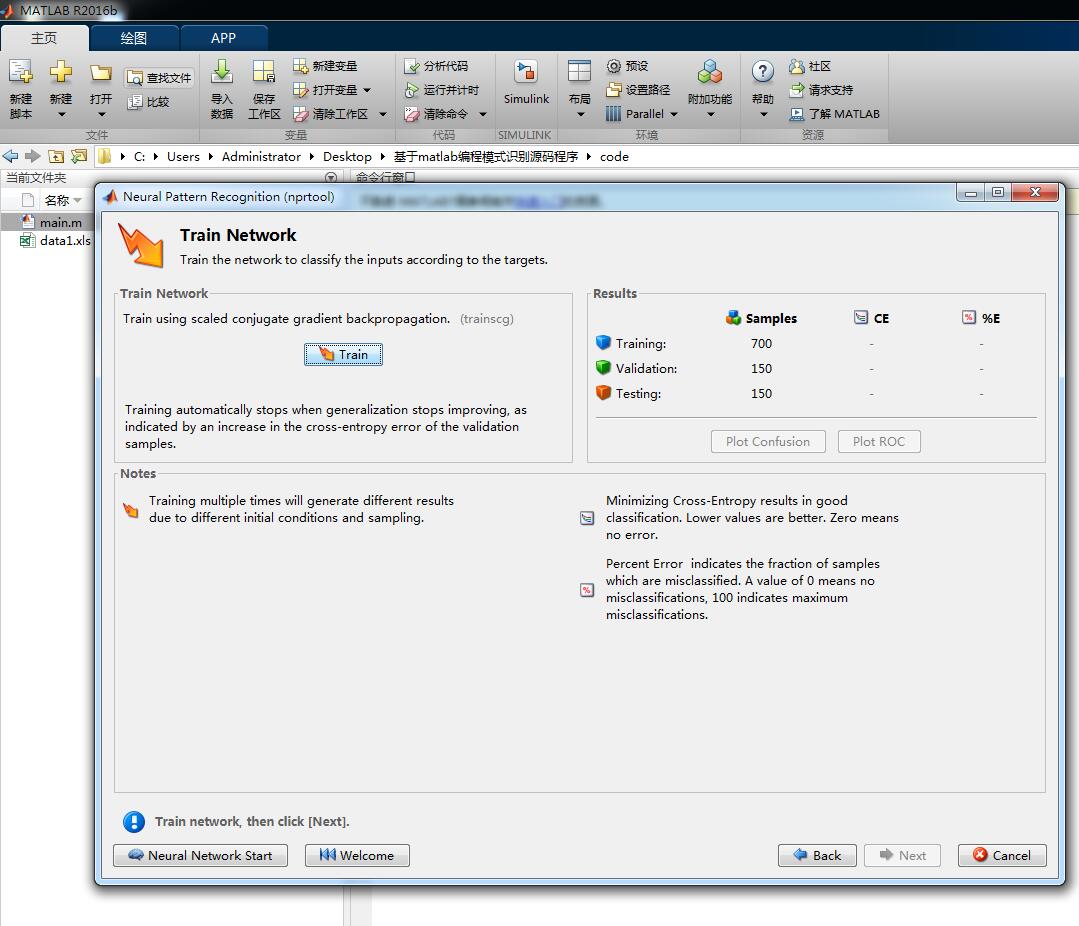This screenshot has height=926, width=1079.
Task: Click Users in the address path
Action: pyautogui.click(x=183, y=157)
